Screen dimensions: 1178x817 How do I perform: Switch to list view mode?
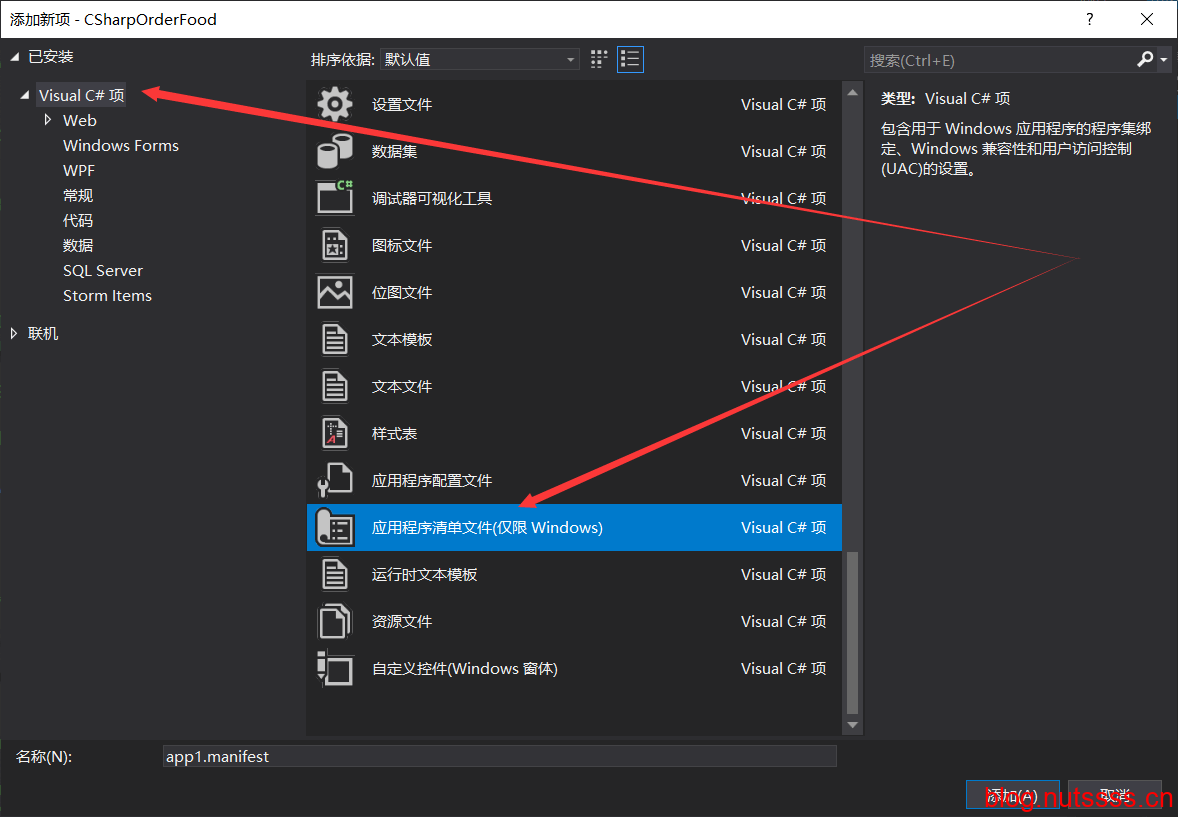point(630,59)
